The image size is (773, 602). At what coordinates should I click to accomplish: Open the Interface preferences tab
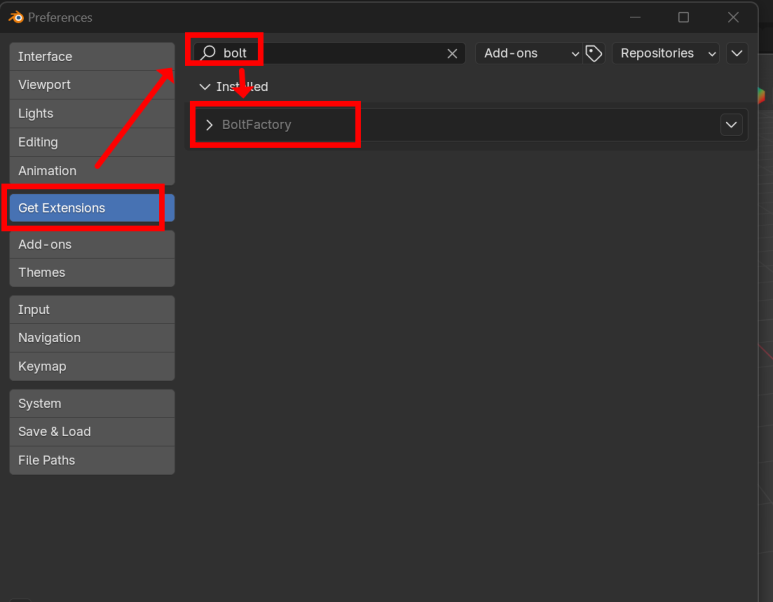(x=92, y=57)
